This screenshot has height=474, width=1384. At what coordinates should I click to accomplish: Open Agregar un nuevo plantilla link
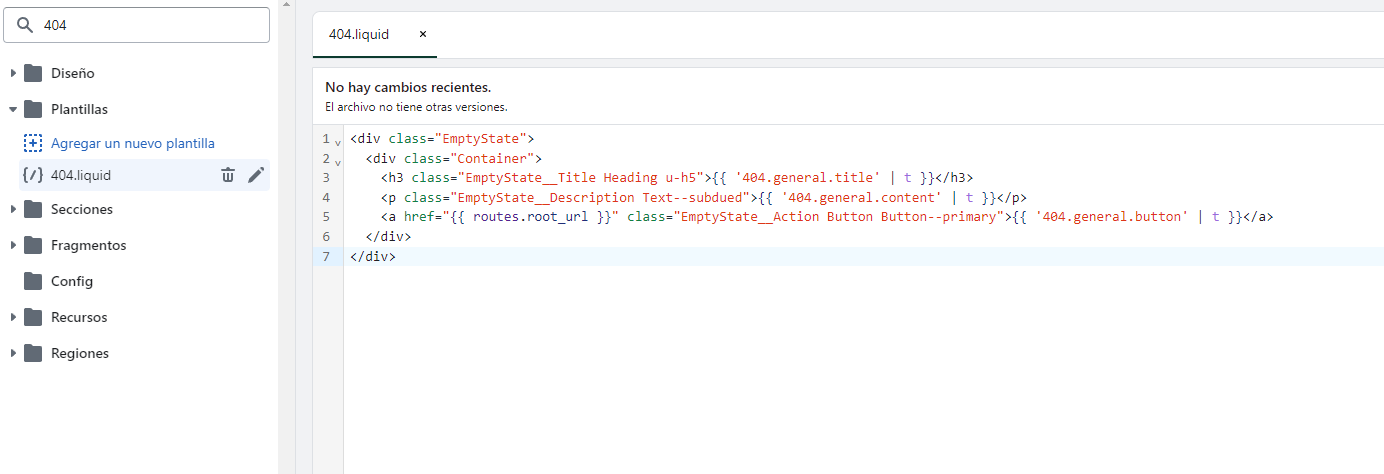(x=133, y=143)
